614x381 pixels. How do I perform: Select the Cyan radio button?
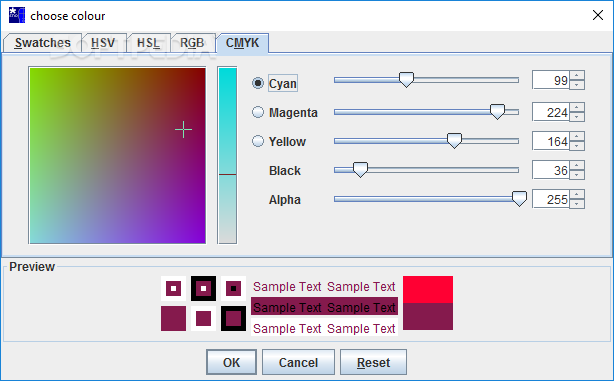point(258,83)
